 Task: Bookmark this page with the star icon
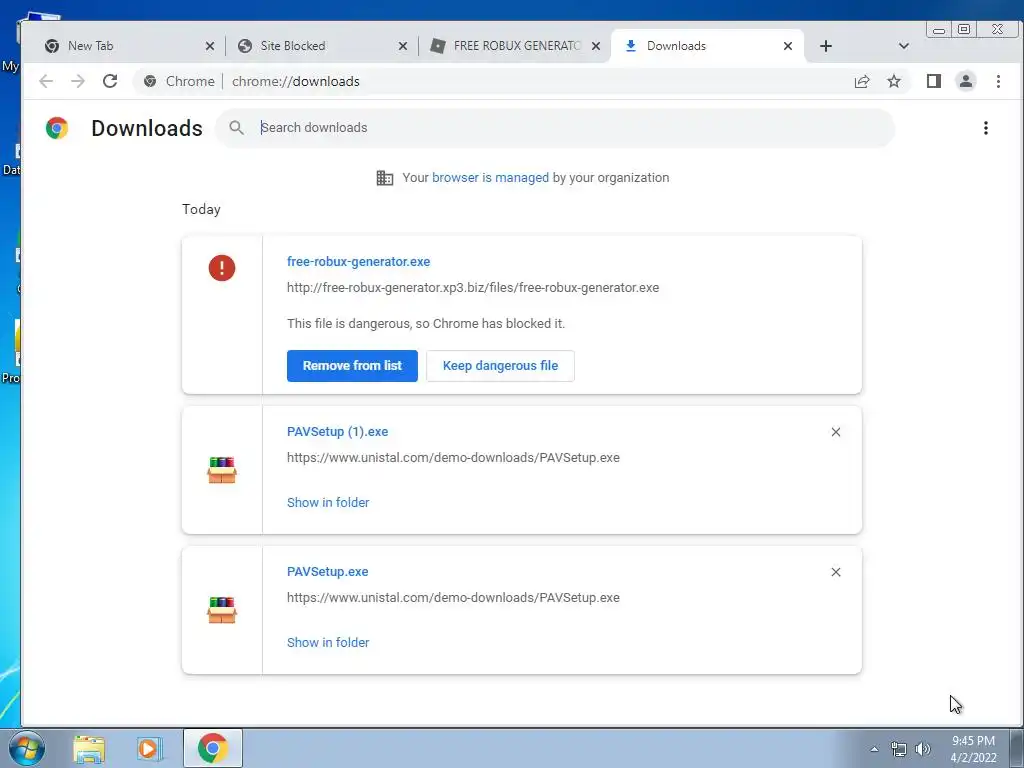tap(893, 81)
